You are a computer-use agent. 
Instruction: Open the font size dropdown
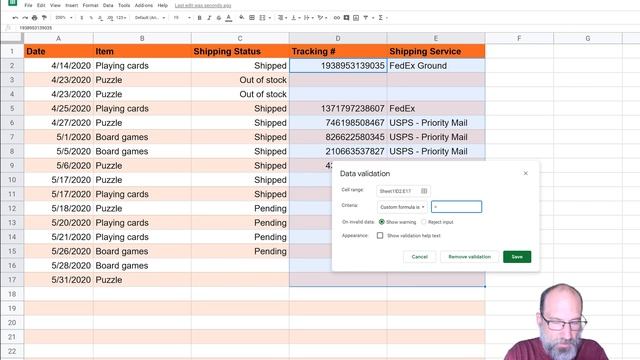pyautogui.click(x=182, y=18)
